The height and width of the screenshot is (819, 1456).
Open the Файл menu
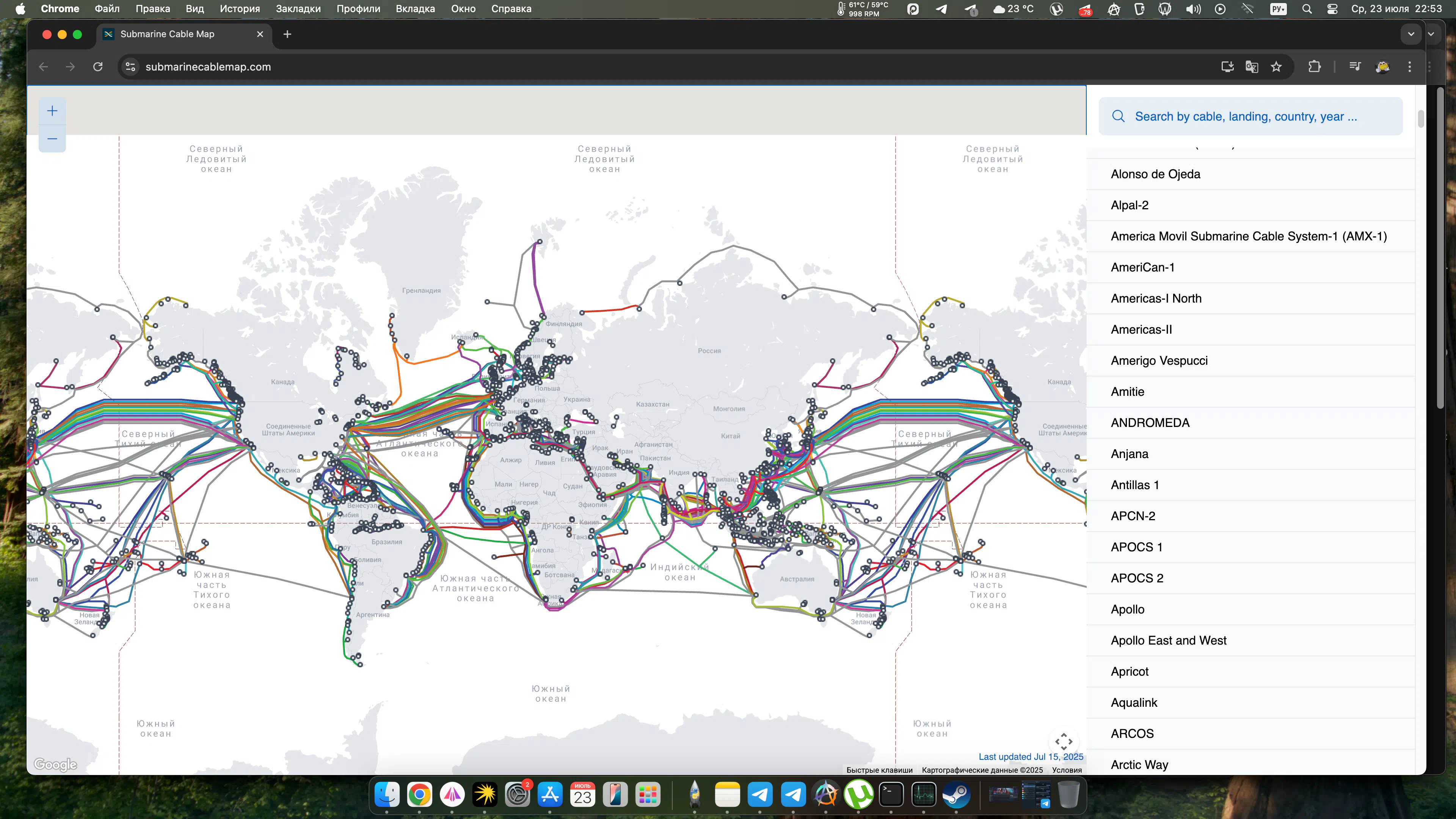point(107,8)
